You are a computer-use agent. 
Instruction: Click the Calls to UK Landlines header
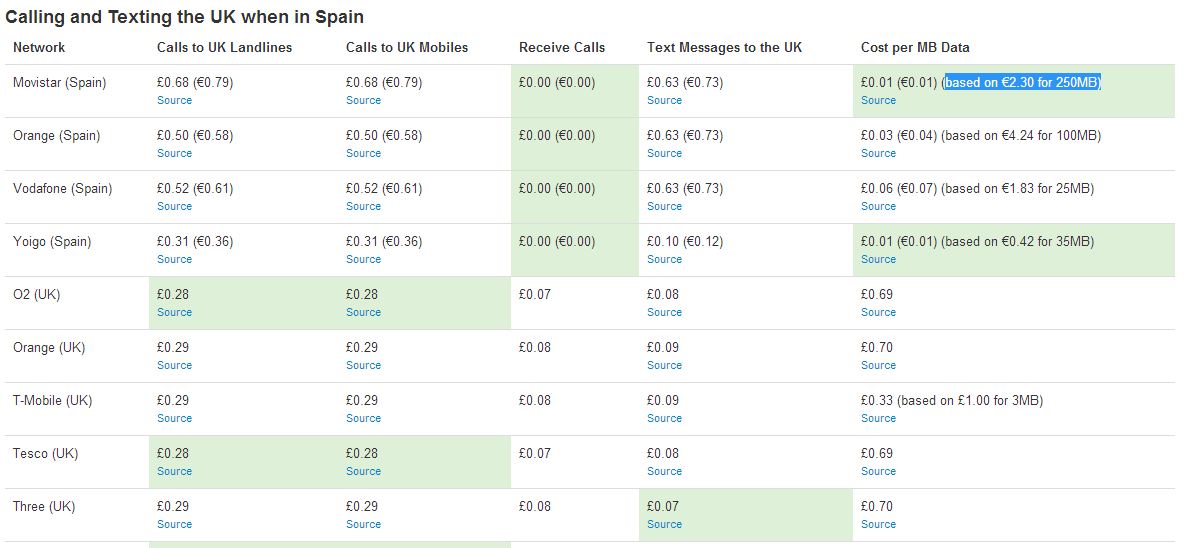(x=225, y=47)
